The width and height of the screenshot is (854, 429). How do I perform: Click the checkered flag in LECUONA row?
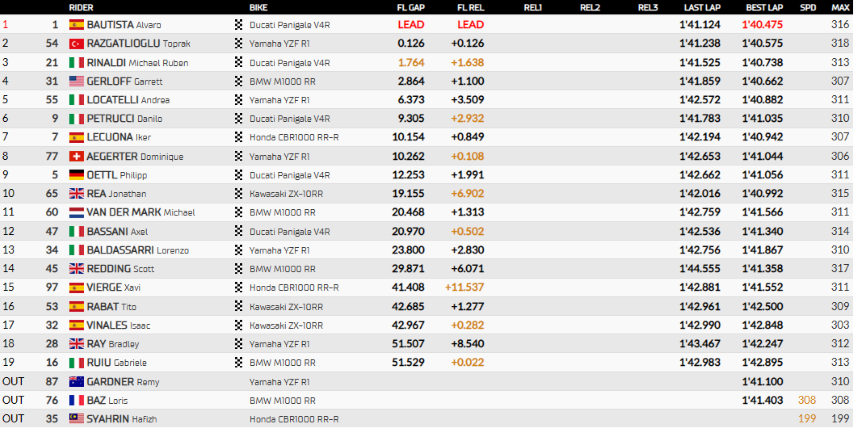click(x=238, y=138)
